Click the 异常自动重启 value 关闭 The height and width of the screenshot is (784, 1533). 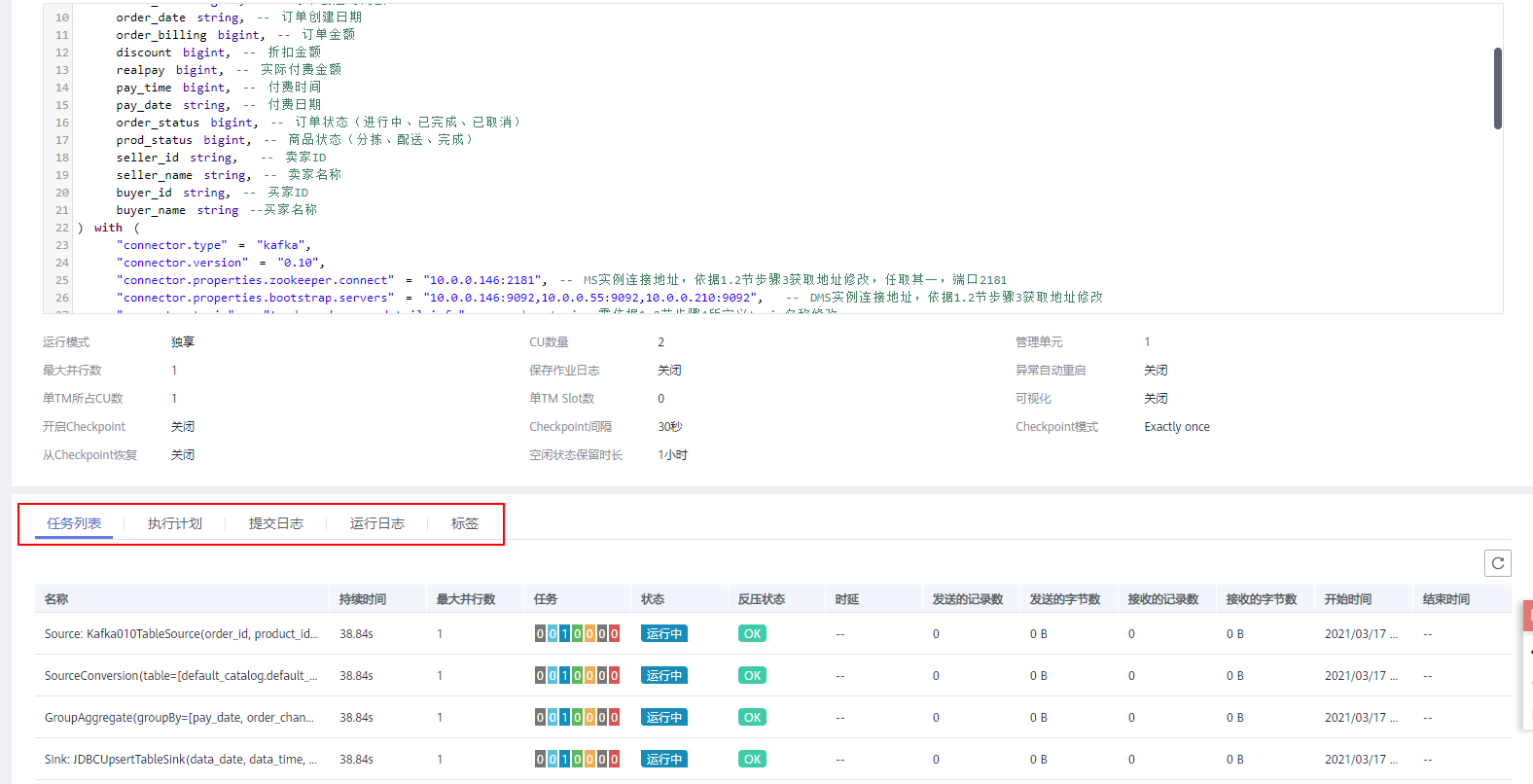[x=1156, y=371]
